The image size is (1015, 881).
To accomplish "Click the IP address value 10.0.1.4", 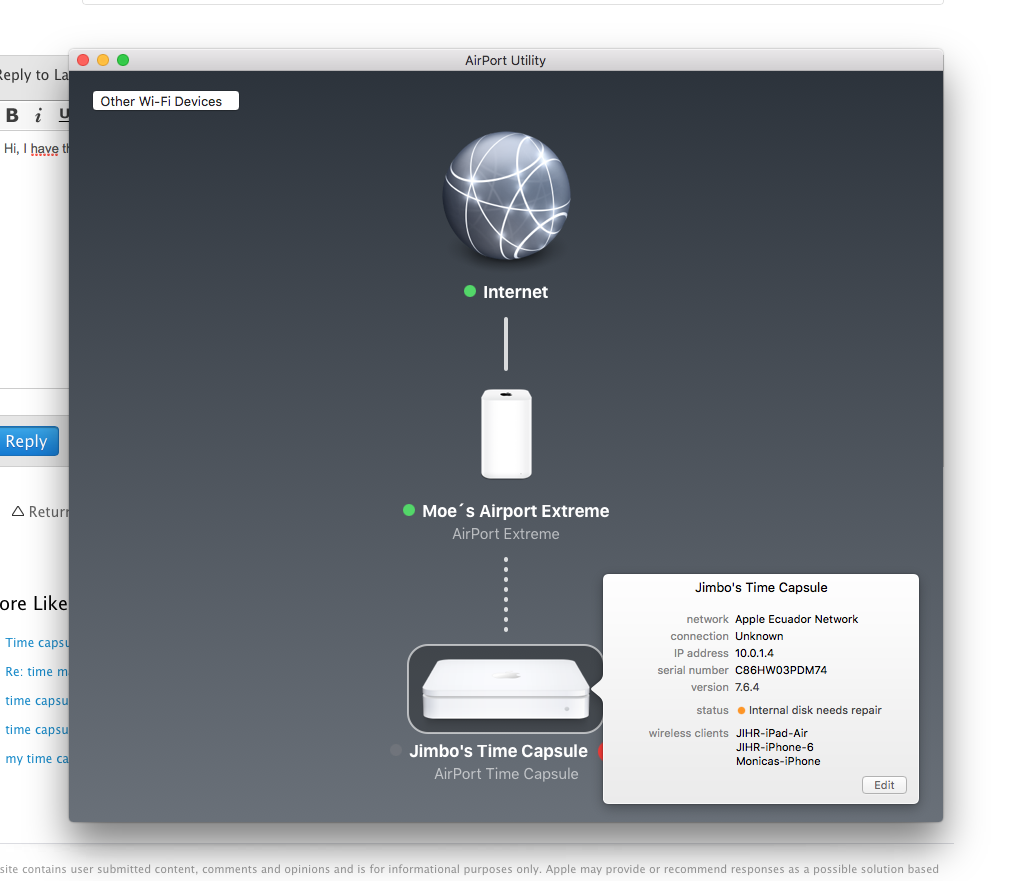I will (x=754, y=653).
